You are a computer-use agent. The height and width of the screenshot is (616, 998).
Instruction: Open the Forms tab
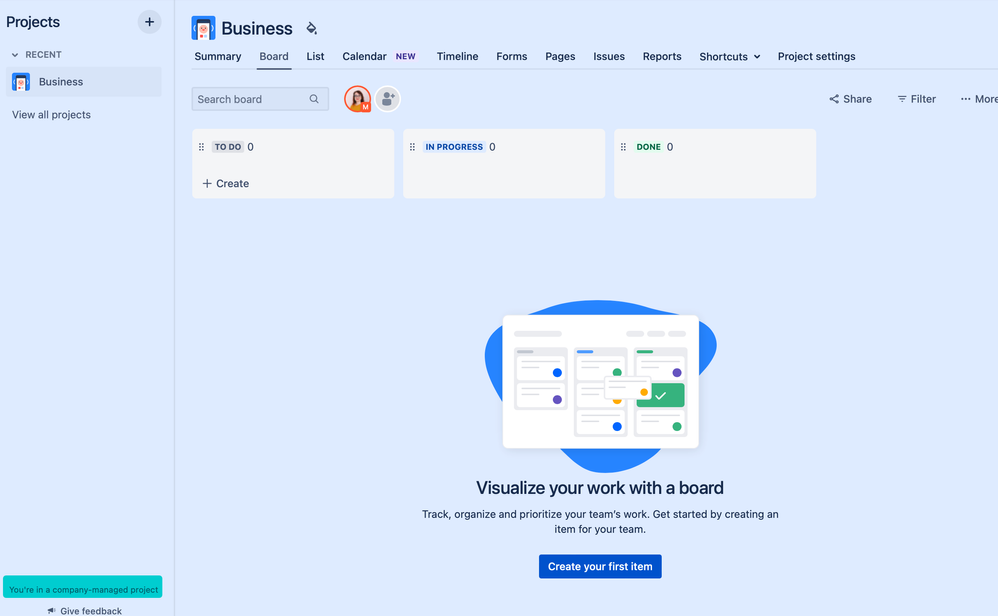pos(512,57)
